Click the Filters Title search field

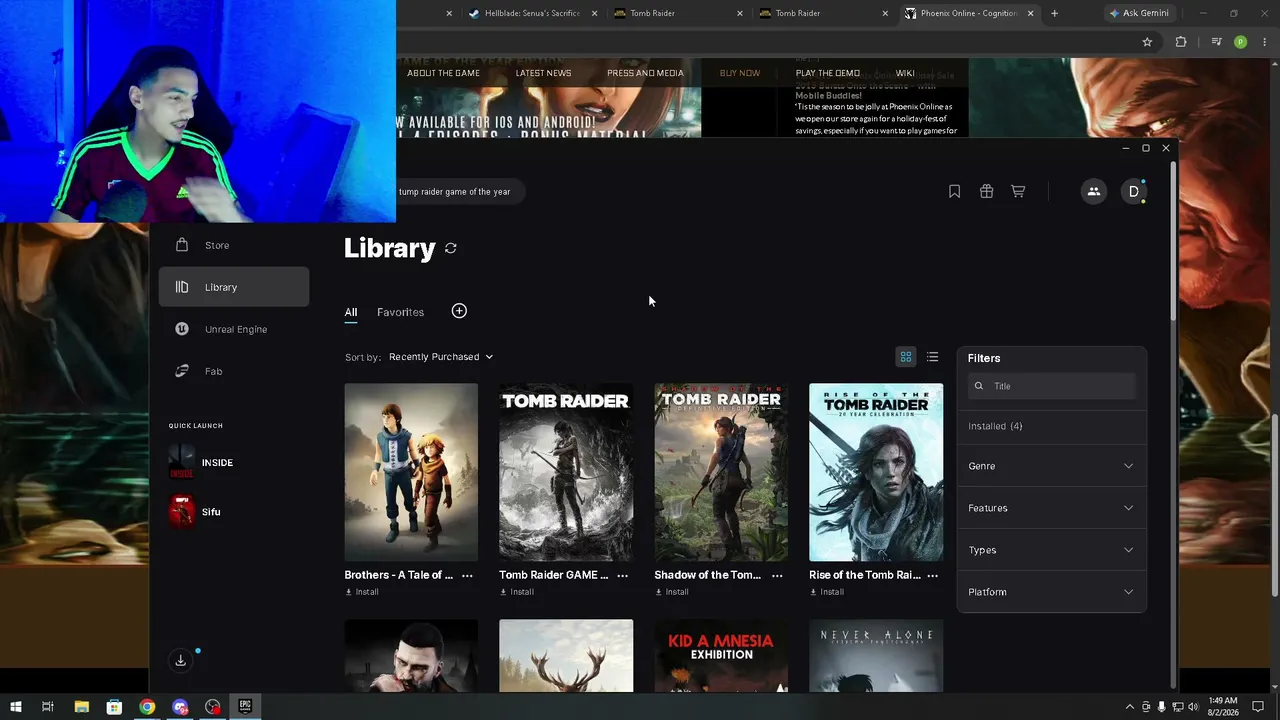[x=1051, y=386]
